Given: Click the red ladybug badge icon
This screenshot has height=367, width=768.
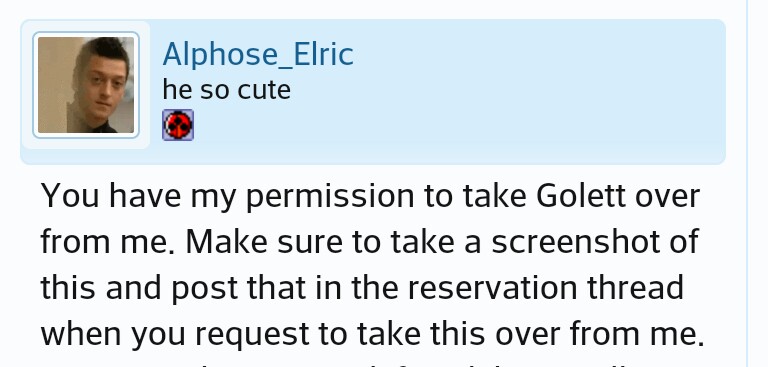Looking at the screenshot, I should coord(178,125).
